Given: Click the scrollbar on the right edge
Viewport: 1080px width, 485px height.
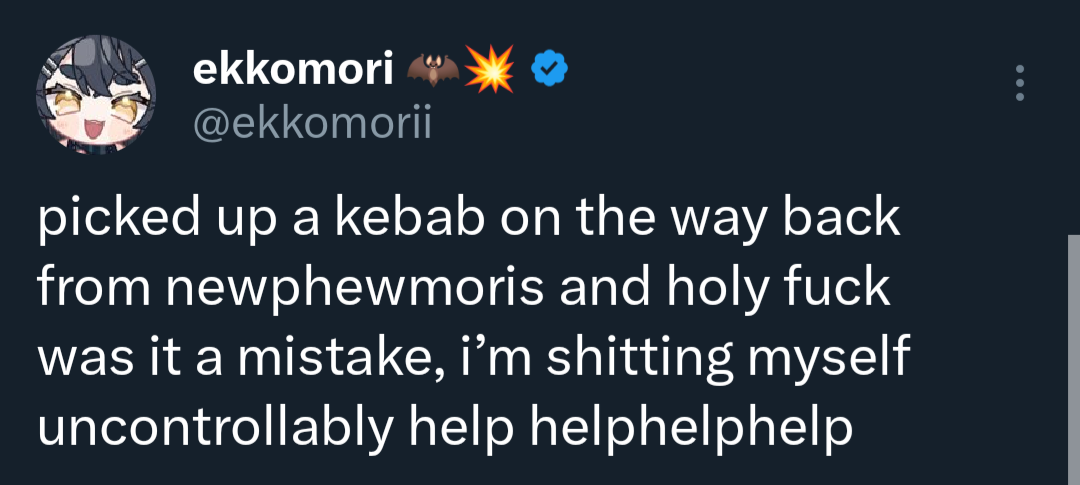Looking at the screenshot, I should click(1073, 360).
